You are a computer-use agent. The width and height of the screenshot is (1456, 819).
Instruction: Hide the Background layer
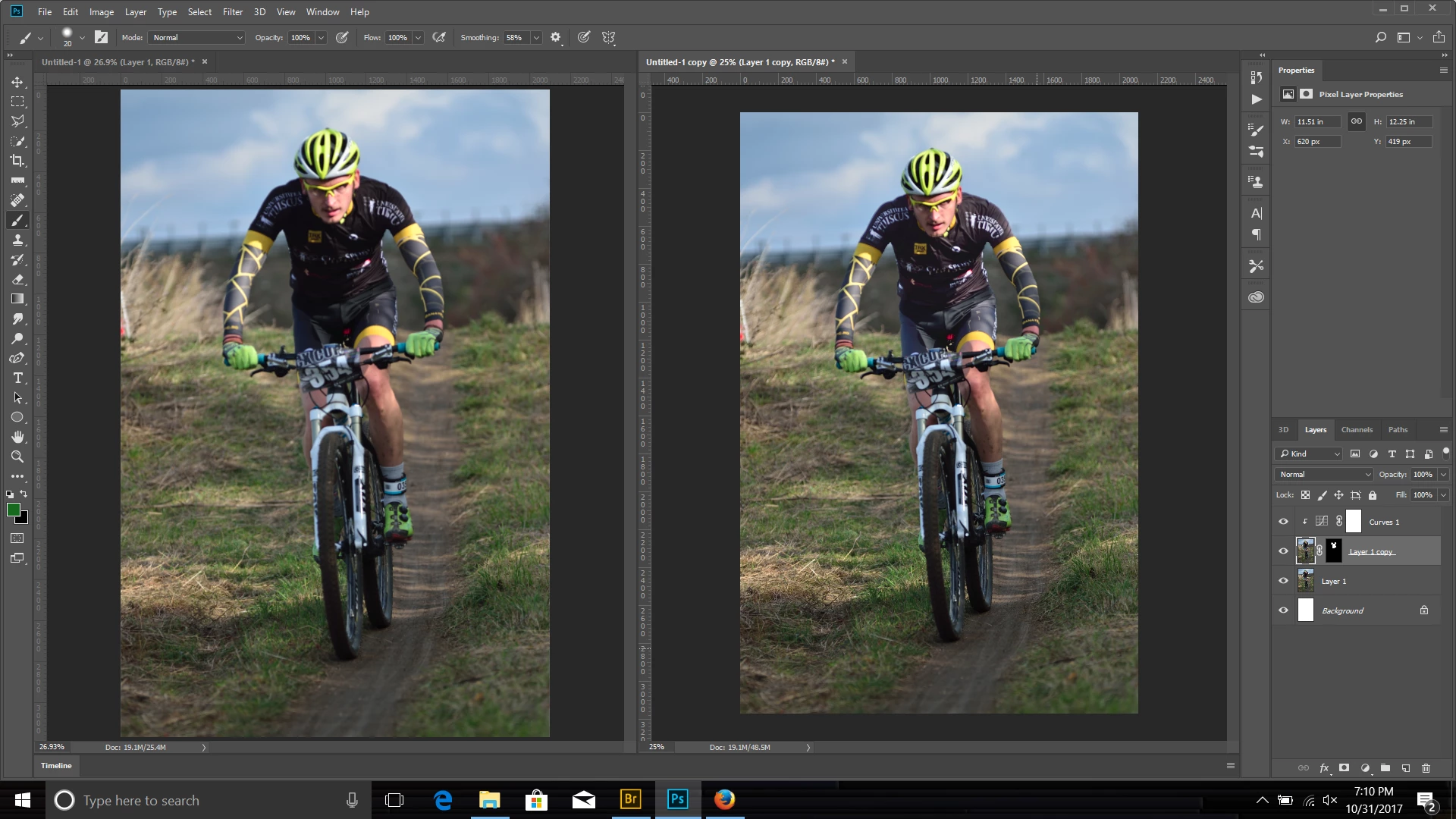pyautogui.click(x=1283, y=610)
